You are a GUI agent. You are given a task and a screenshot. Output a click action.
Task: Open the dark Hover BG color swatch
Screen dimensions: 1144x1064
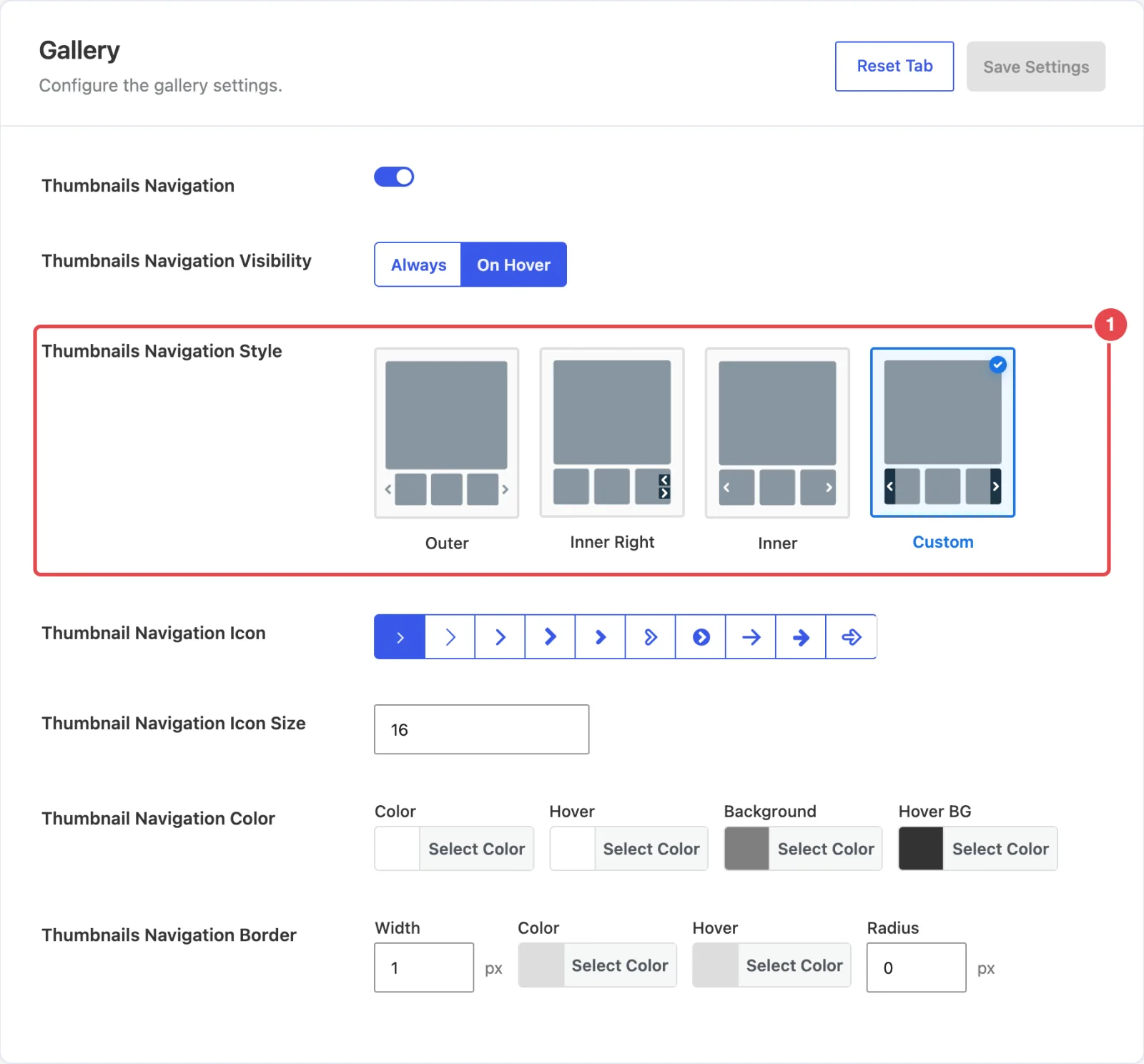coord(921,849)
